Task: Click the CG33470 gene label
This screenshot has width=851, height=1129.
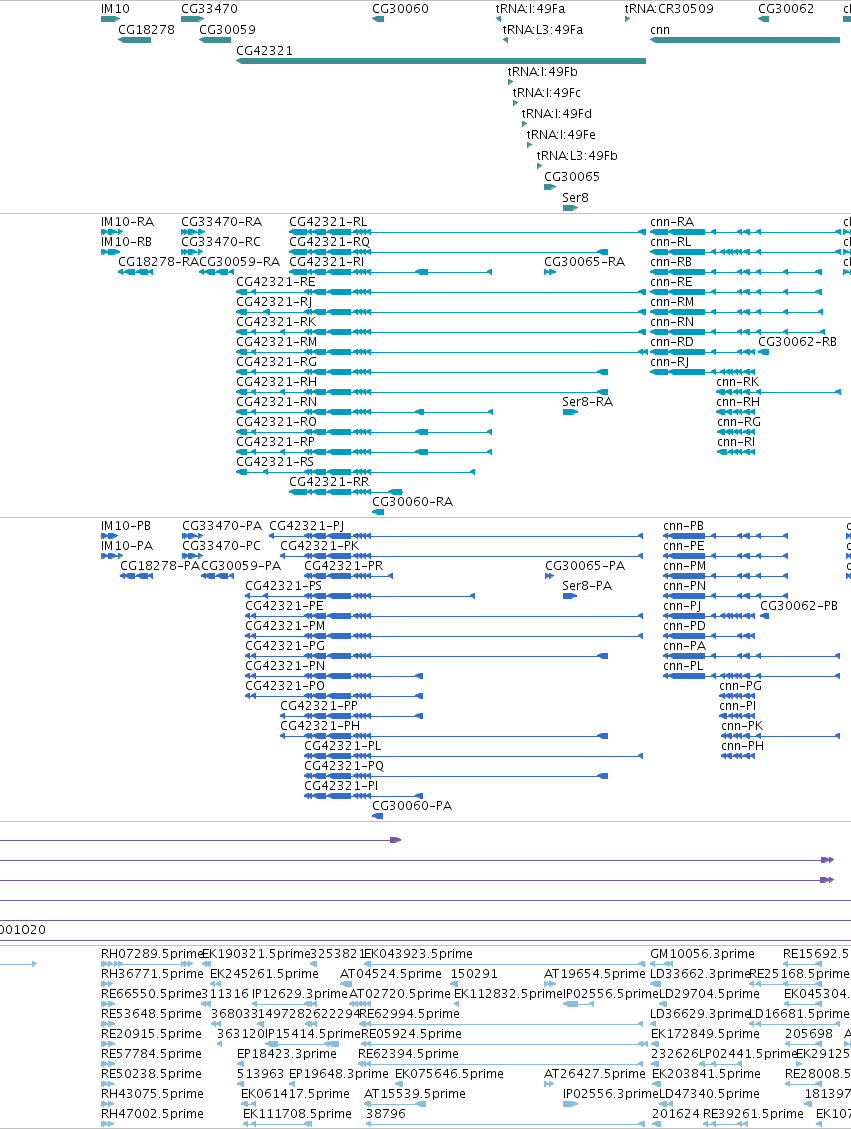Action: pyautogui.click(x=210, y=9)
